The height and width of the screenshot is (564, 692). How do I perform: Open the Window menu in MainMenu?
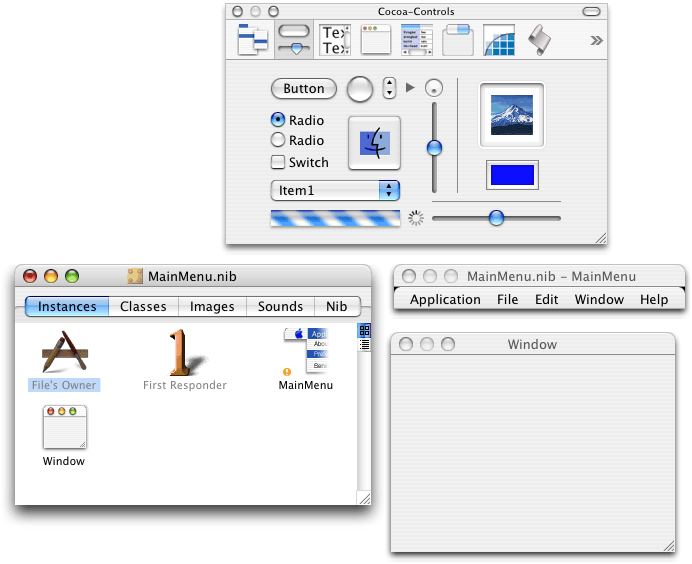(599, 299)
